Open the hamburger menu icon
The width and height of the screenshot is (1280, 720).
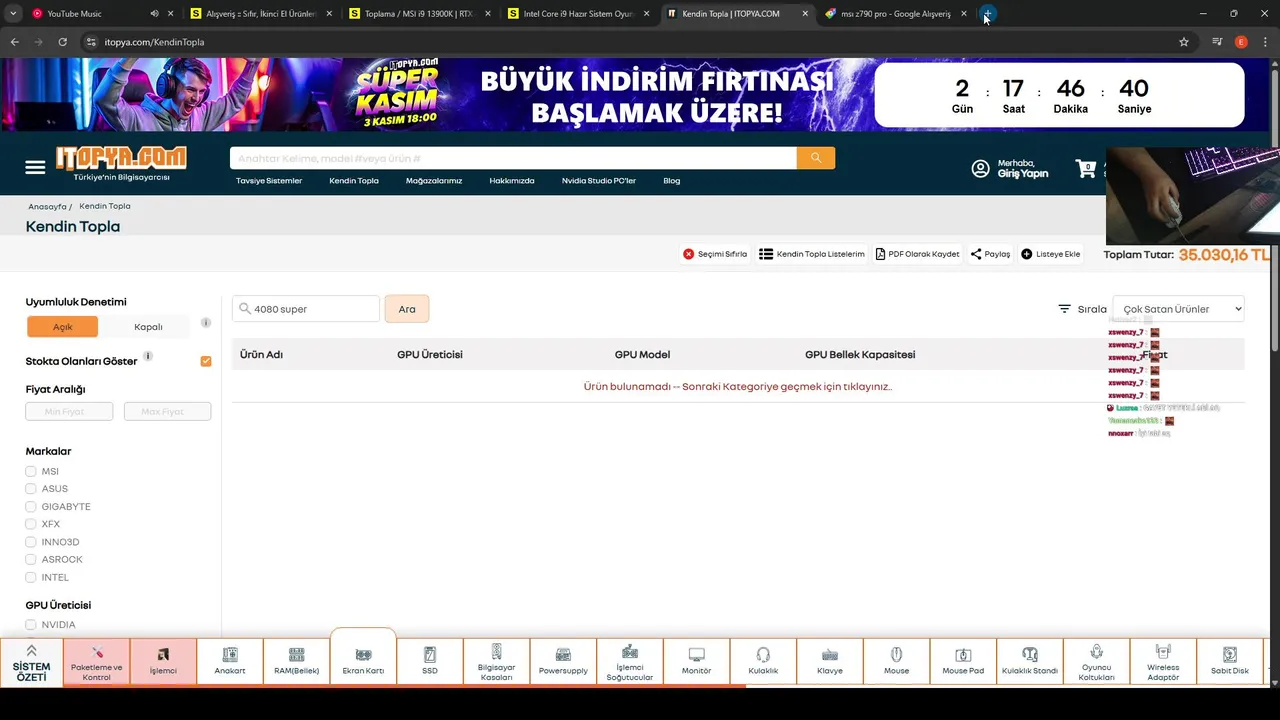tap(35, 167)
